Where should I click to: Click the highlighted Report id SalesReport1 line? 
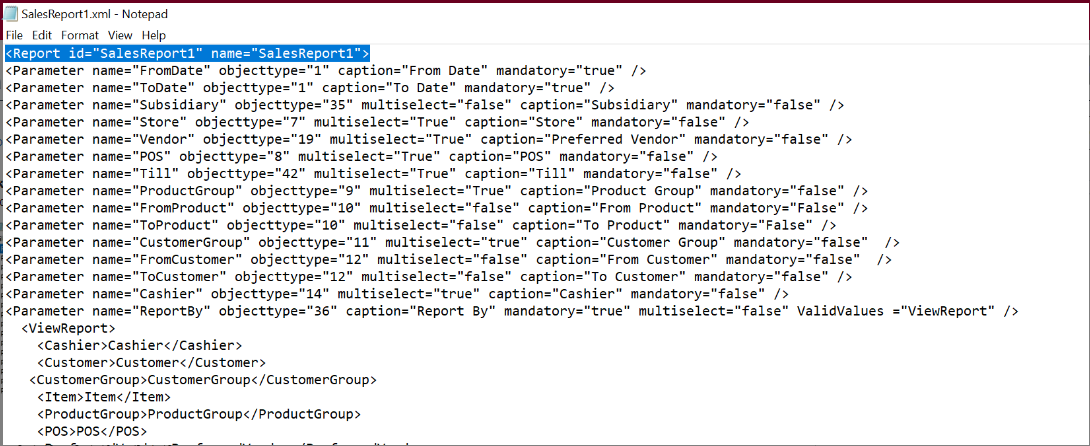pyautogui.click(x=187, y=53)
